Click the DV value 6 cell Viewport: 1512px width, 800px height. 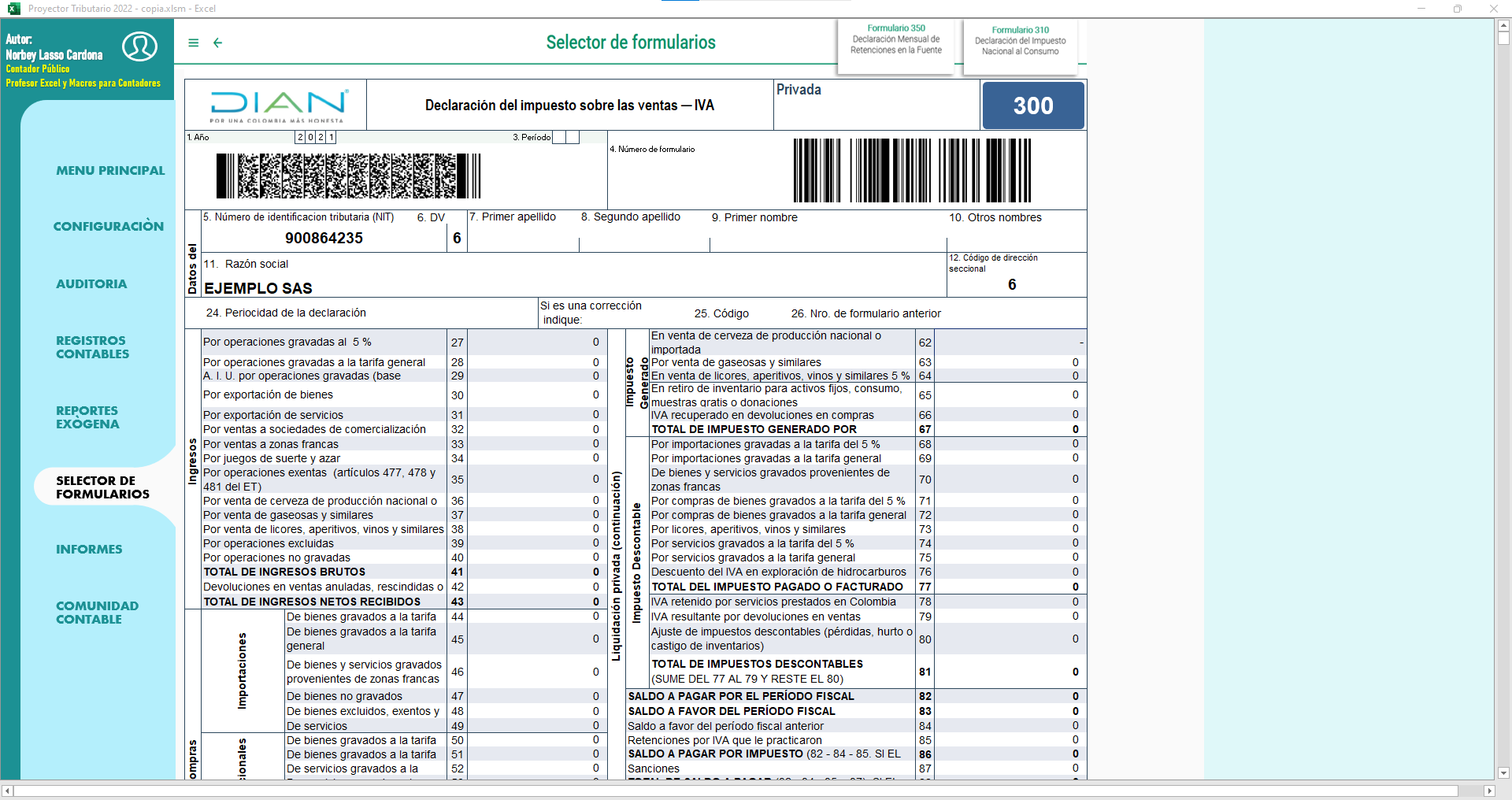click(x=457, y=239)
